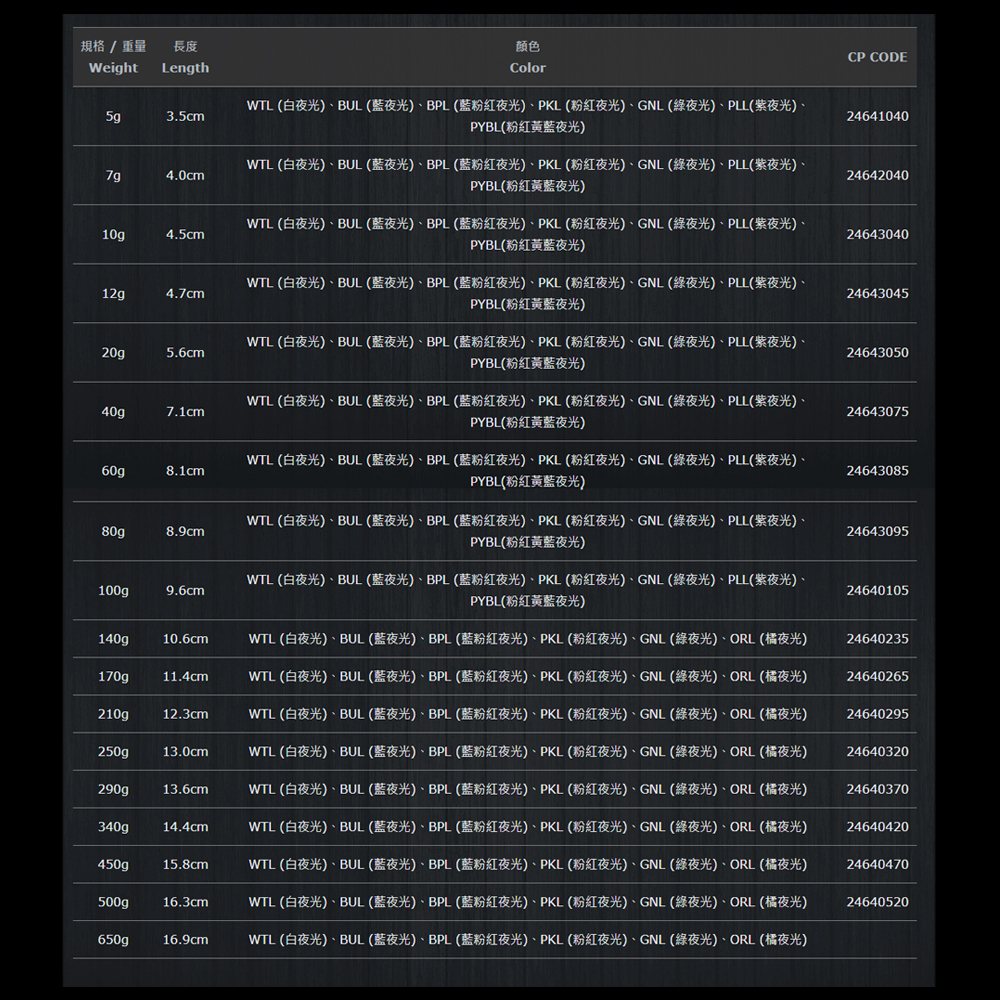Select the 13.0cm length cell

click(185, 752)
